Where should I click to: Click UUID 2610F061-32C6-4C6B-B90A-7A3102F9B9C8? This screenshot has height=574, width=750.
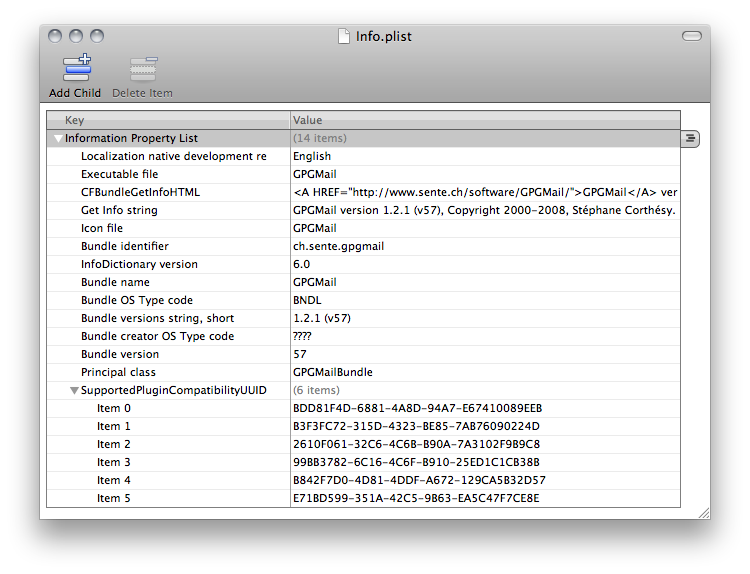point(417,444)
